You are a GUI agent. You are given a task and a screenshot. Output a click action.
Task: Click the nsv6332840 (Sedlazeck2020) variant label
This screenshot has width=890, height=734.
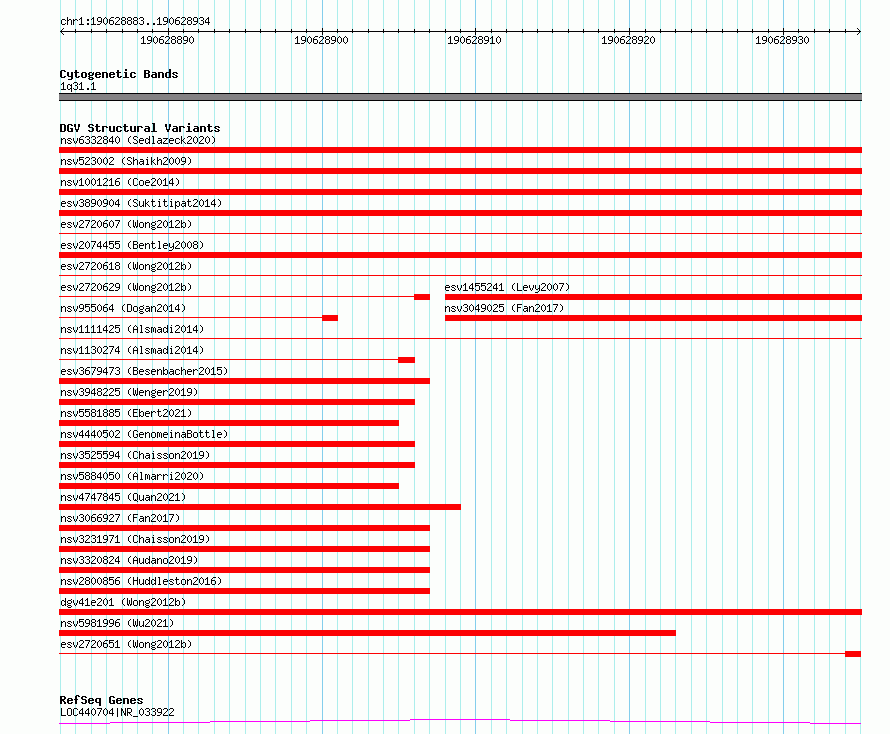point(138,140)
